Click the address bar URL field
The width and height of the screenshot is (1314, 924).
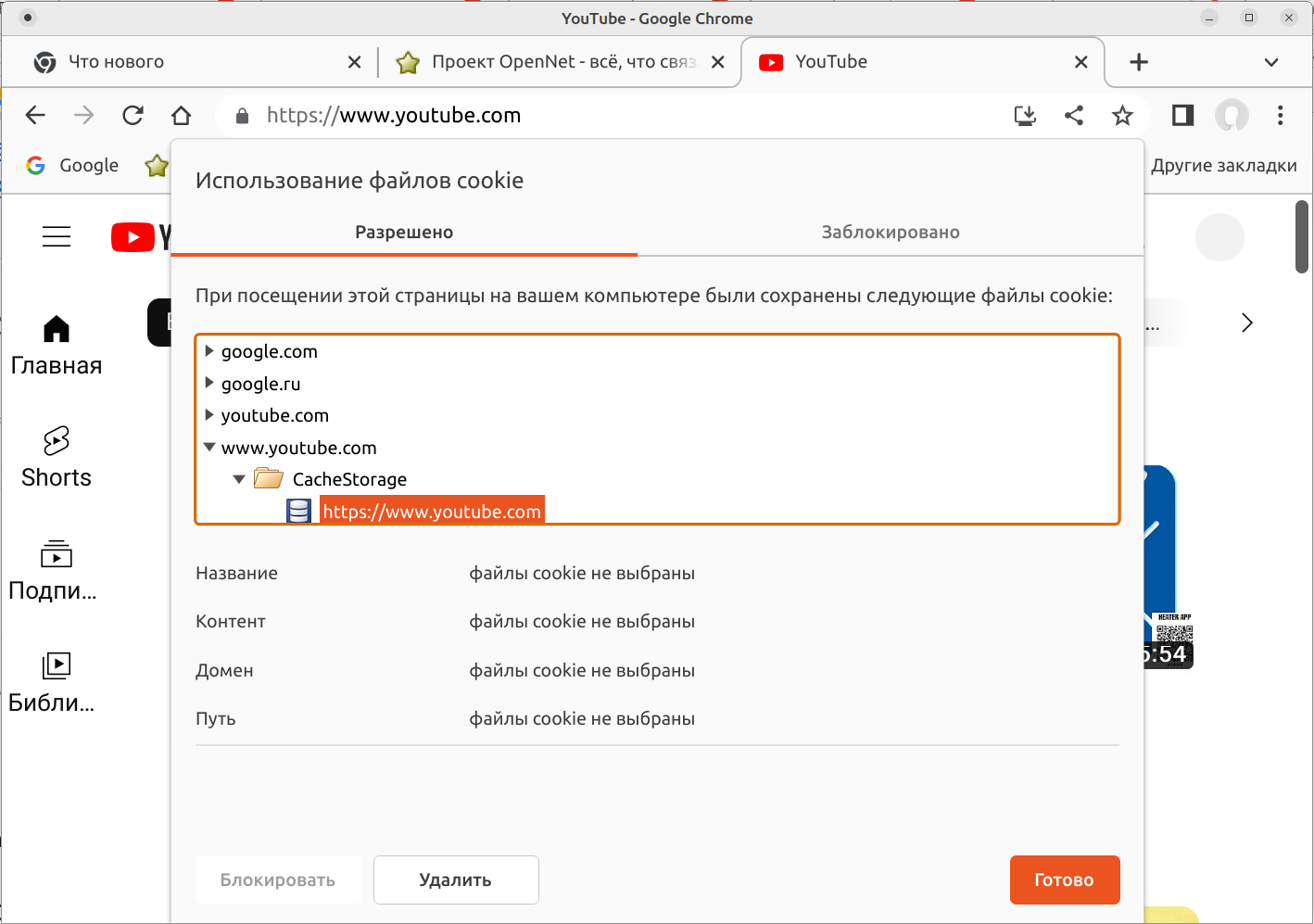coord(612,115)
